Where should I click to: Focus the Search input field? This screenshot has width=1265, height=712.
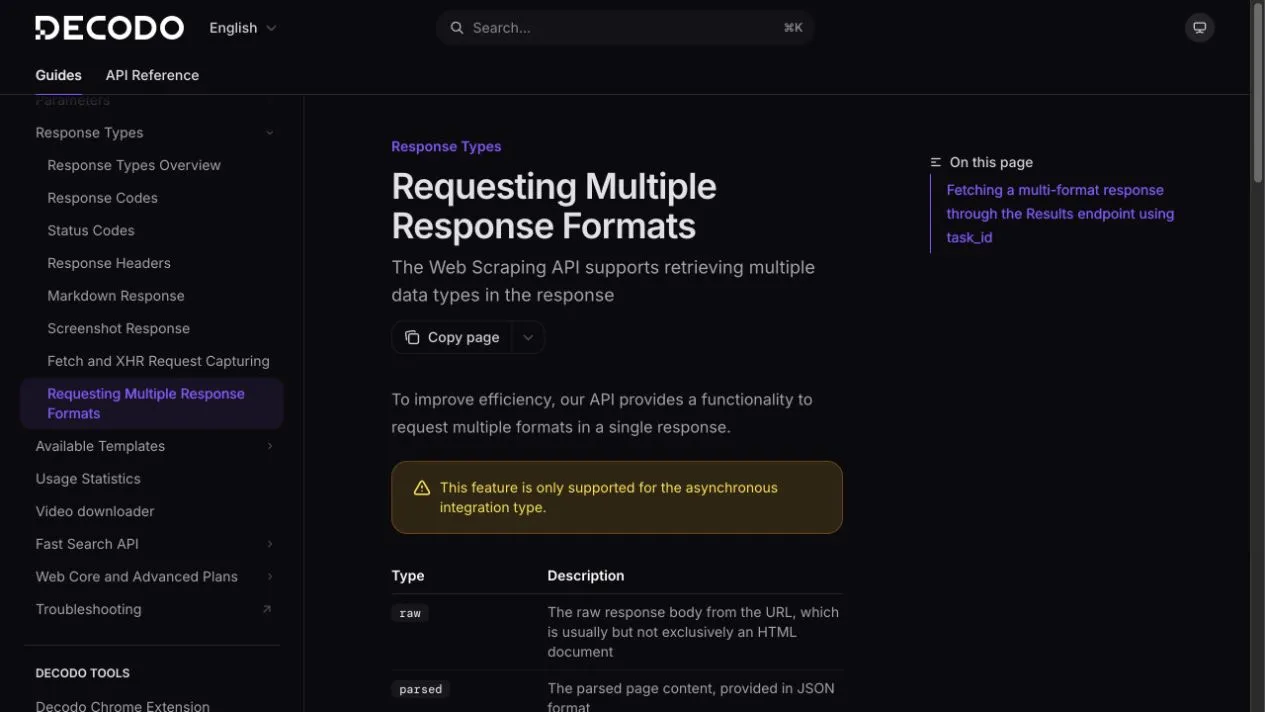pyautogui.click(x=625, y=28)
